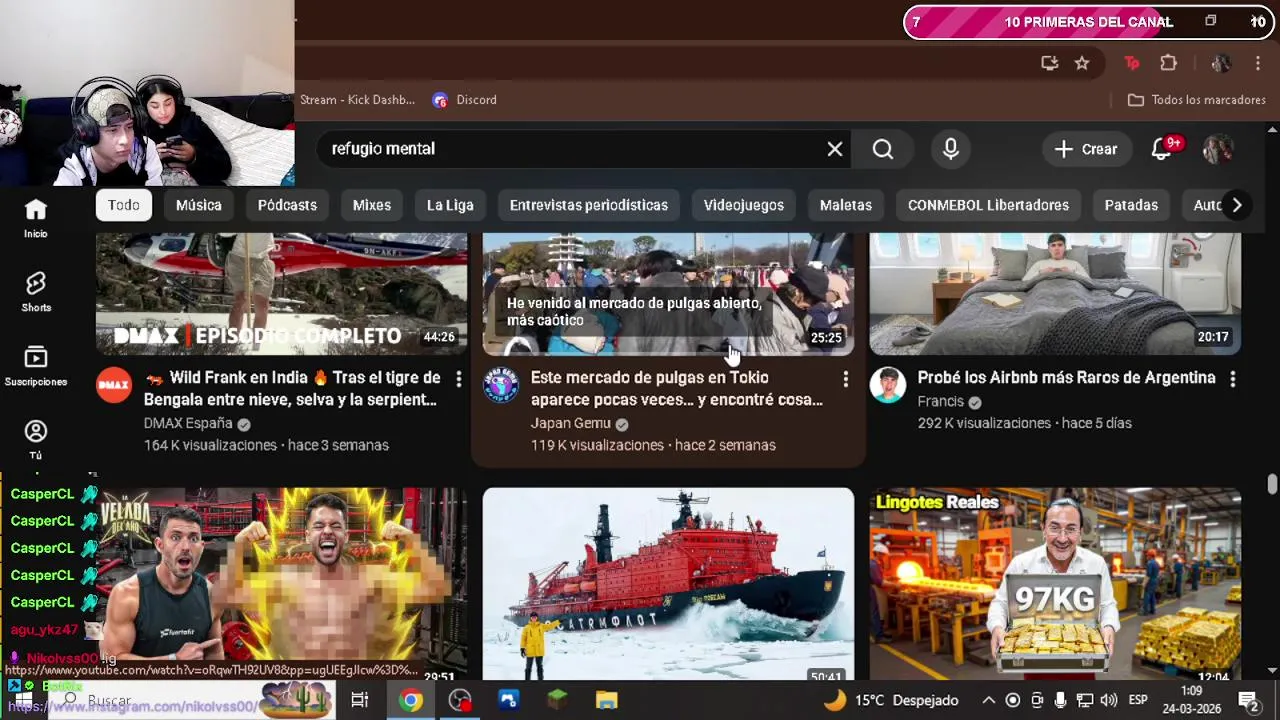1280x720 pixels.
Task: Bookmark page with star icon
Action: coord(1082,63)
